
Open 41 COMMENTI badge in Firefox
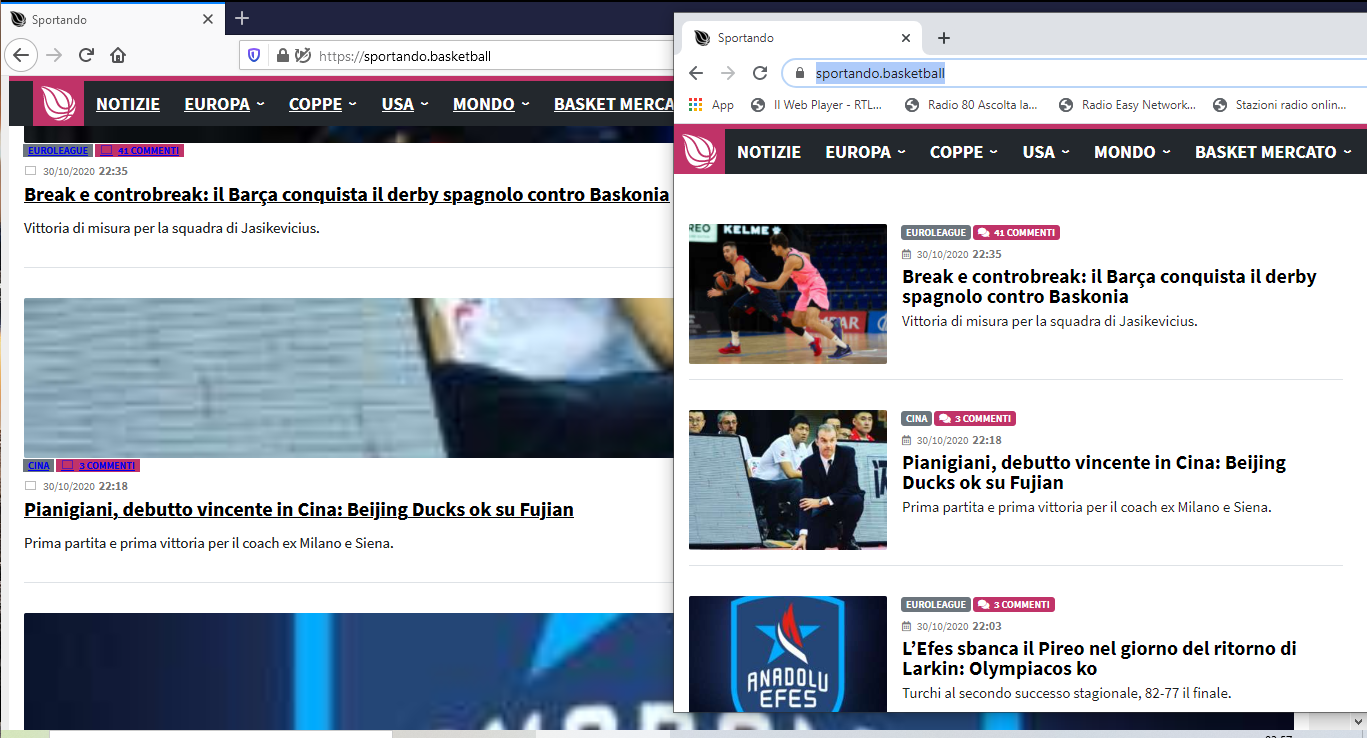pyautogui.click(x=139, y=151)
